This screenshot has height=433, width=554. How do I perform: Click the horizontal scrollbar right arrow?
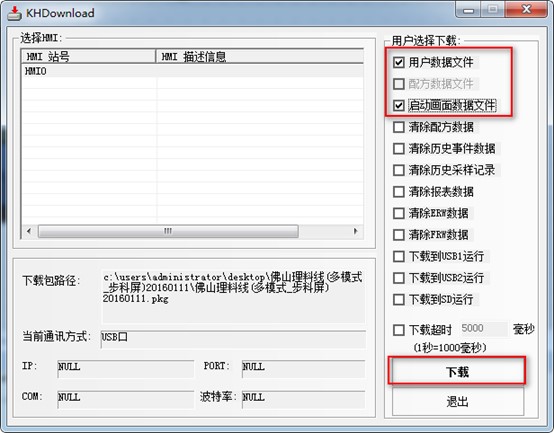pyautogui.click(x=355, y=231)
